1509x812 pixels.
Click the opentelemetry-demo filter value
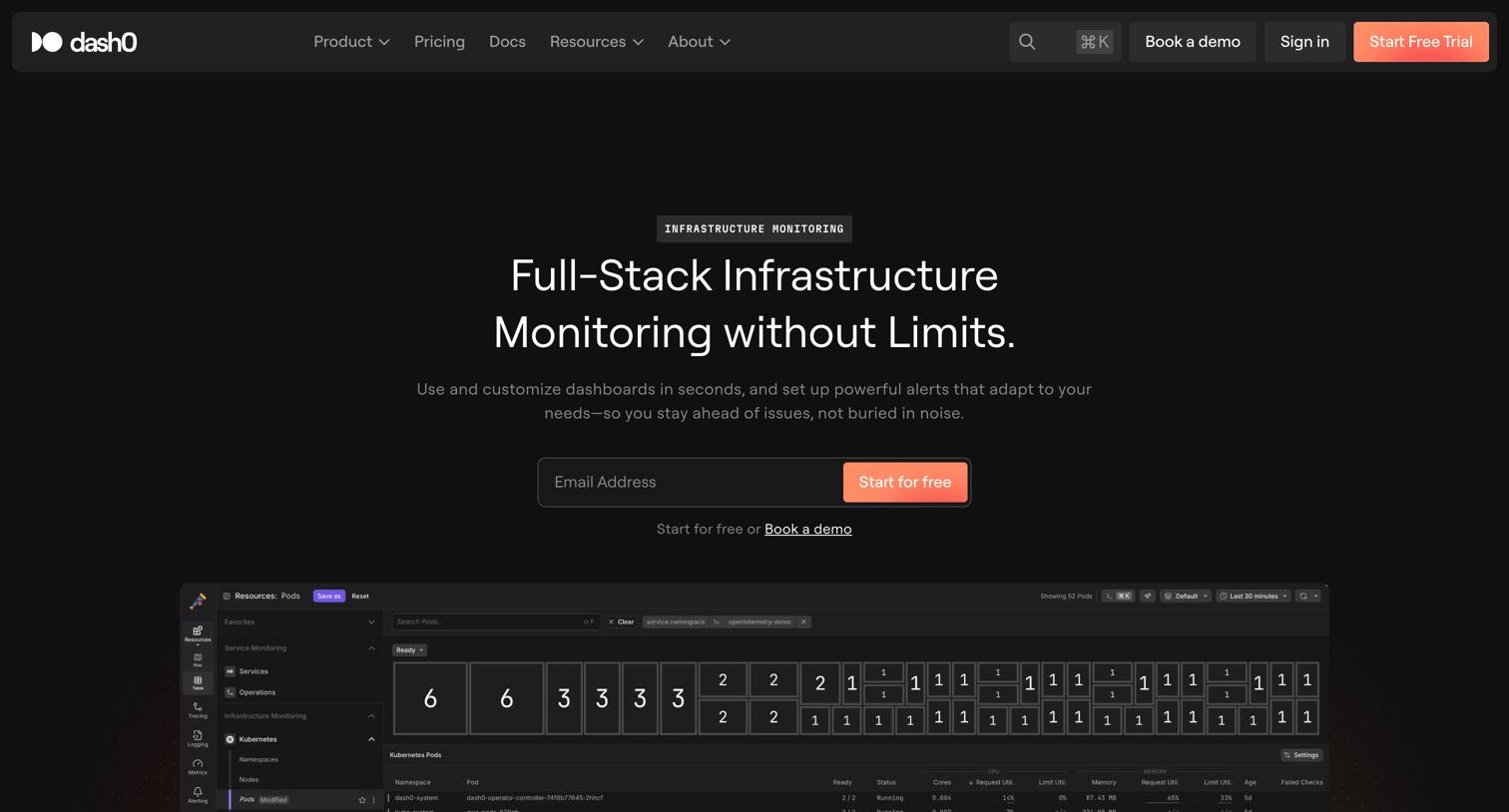pyautogui.click(x=759, y=621)
